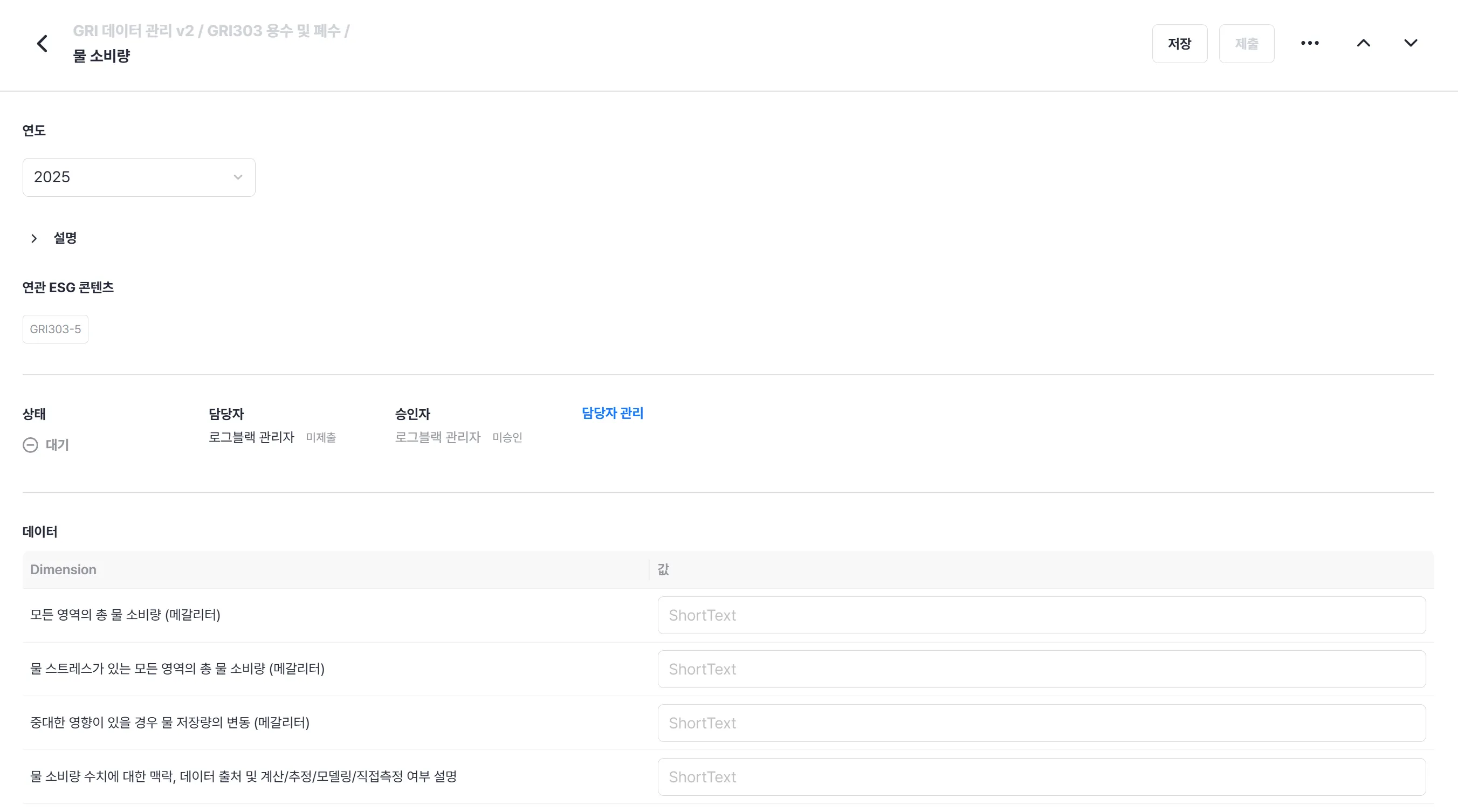Open the 담당자 관리 link
The height and width of the screenshot is (812, 1458).
(x=613, y=413)
